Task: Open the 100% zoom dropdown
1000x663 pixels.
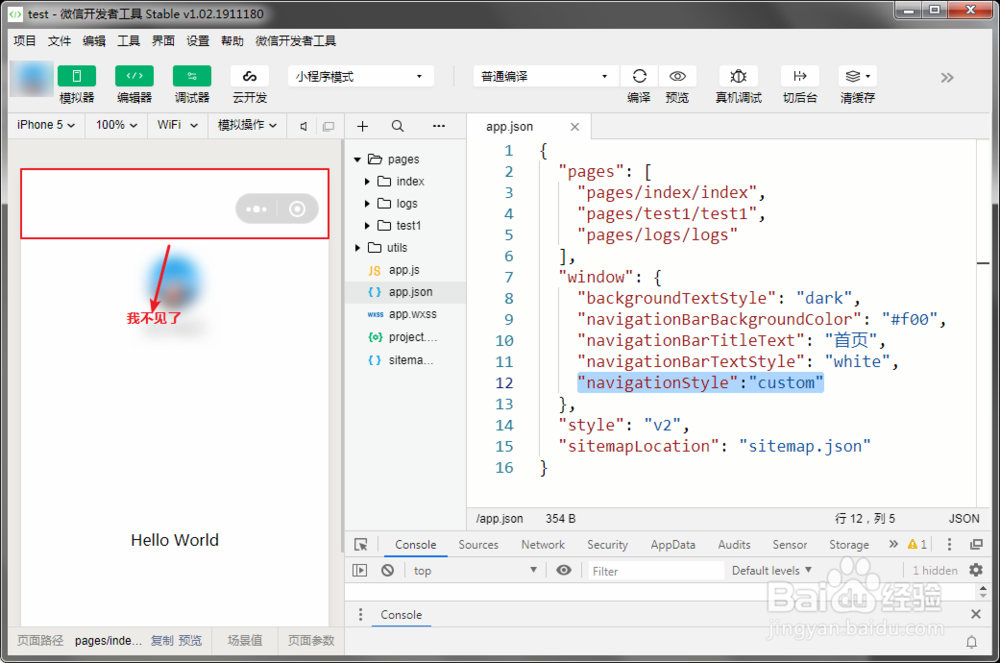Action: 116,125
